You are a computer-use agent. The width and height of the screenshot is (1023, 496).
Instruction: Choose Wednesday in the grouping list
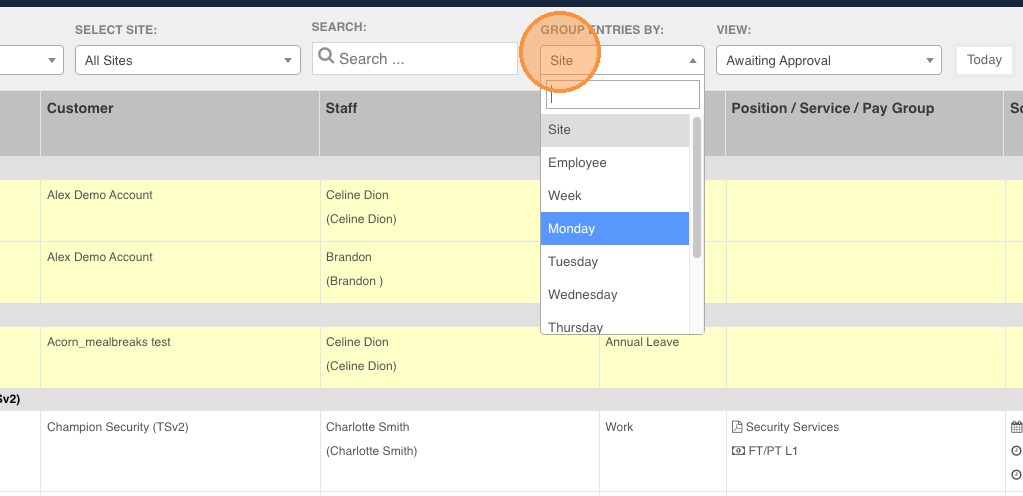coord(583,295)
